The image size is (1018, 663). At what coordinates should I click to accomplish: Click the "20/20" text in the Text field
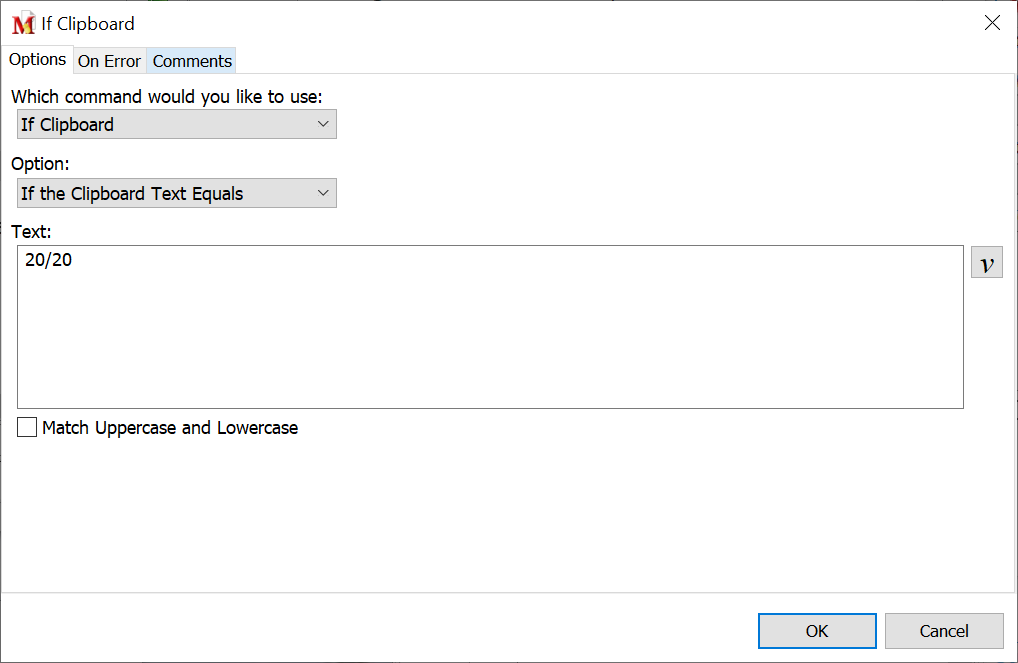[x=48, y=261]
